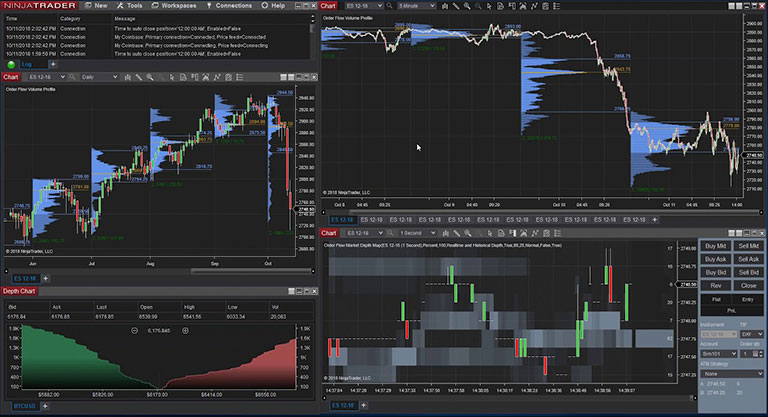Click the Buy Bid button
768x417 pixels.
click(x=716, y=272)
